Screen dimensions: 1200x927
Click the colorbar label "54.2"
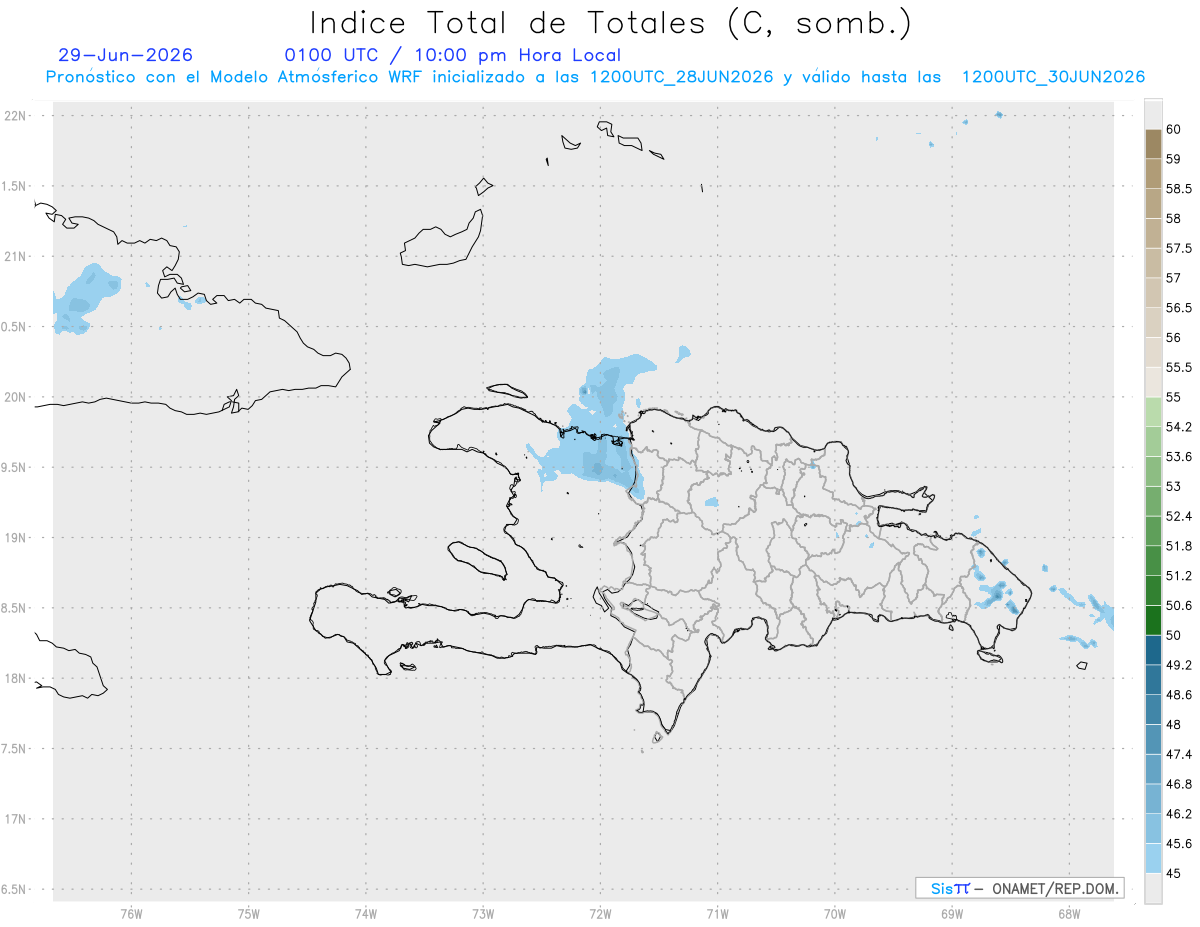point(1179,427)
